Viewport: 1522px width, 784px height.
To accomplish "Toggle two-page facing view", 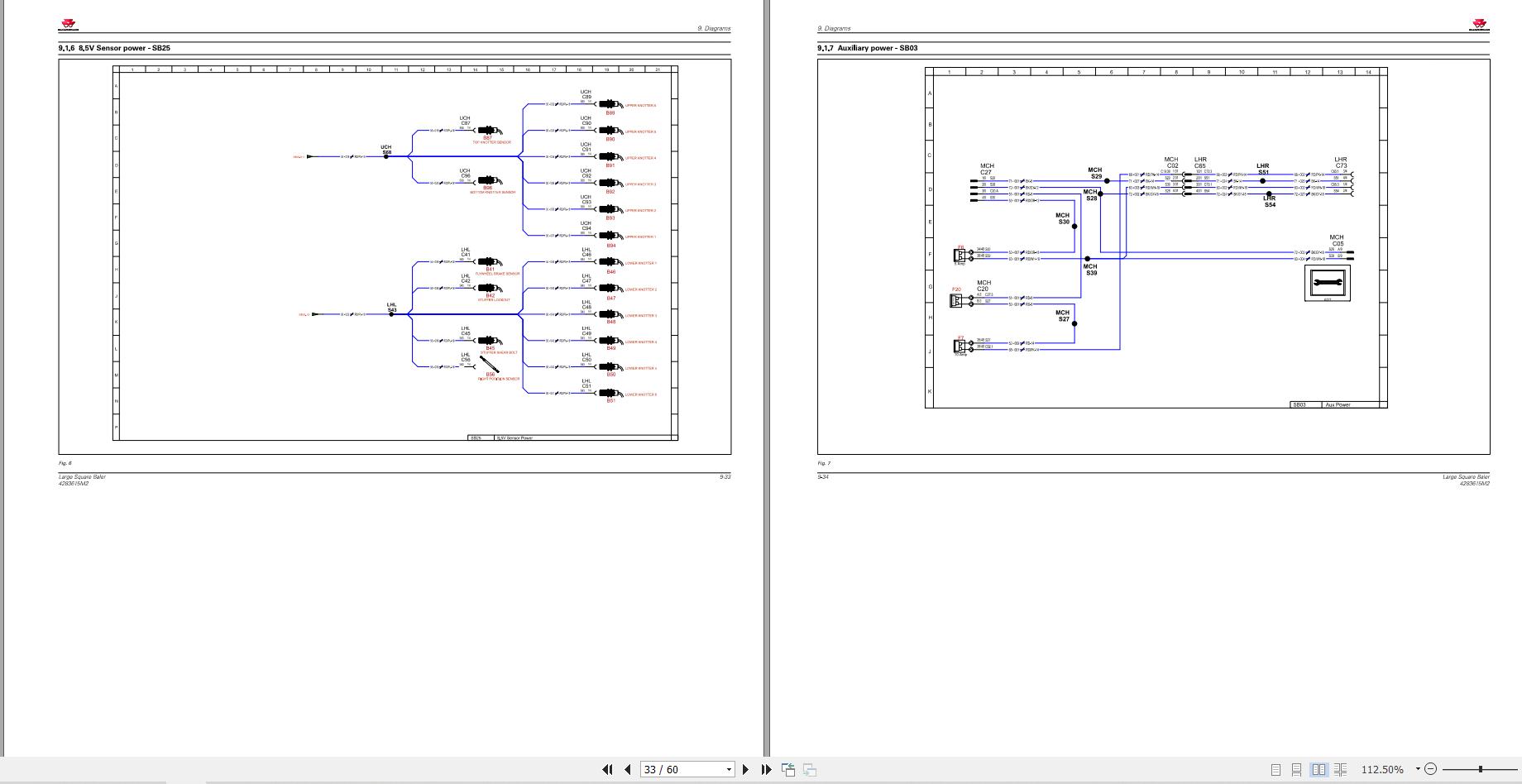I will tap(1319, 769).
